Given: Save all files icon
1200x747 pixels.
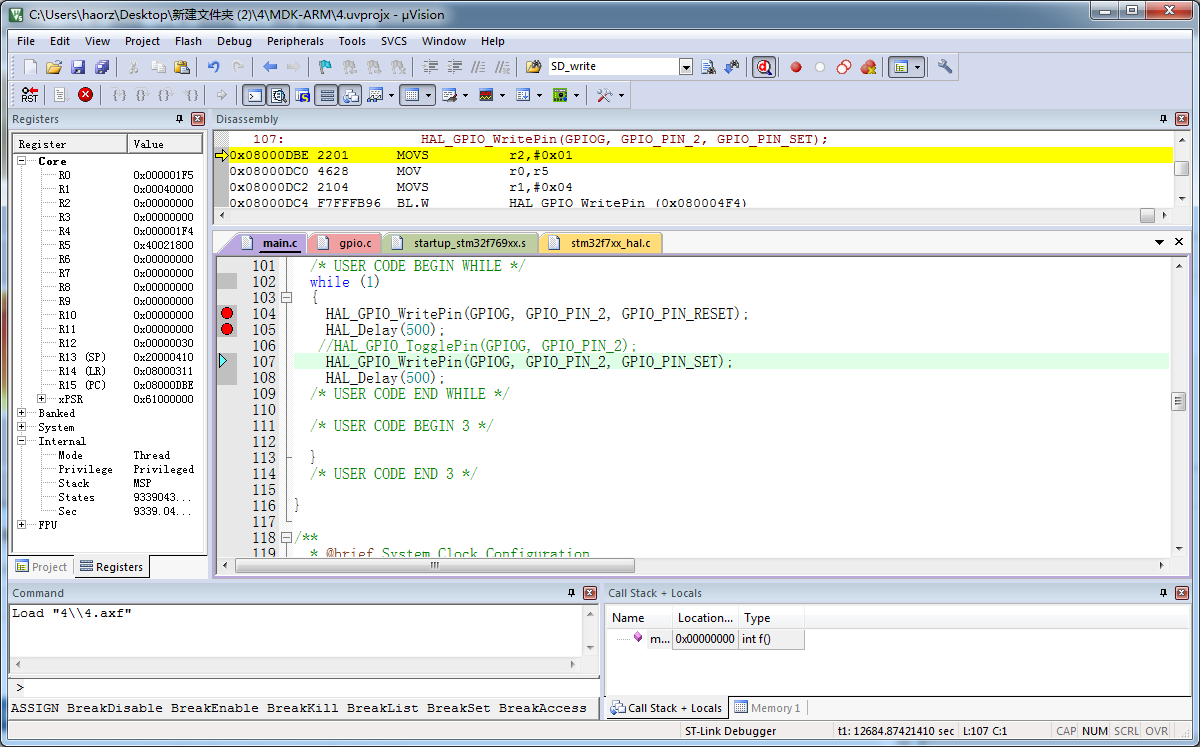Looking at the screenshot, I should 102,67.
